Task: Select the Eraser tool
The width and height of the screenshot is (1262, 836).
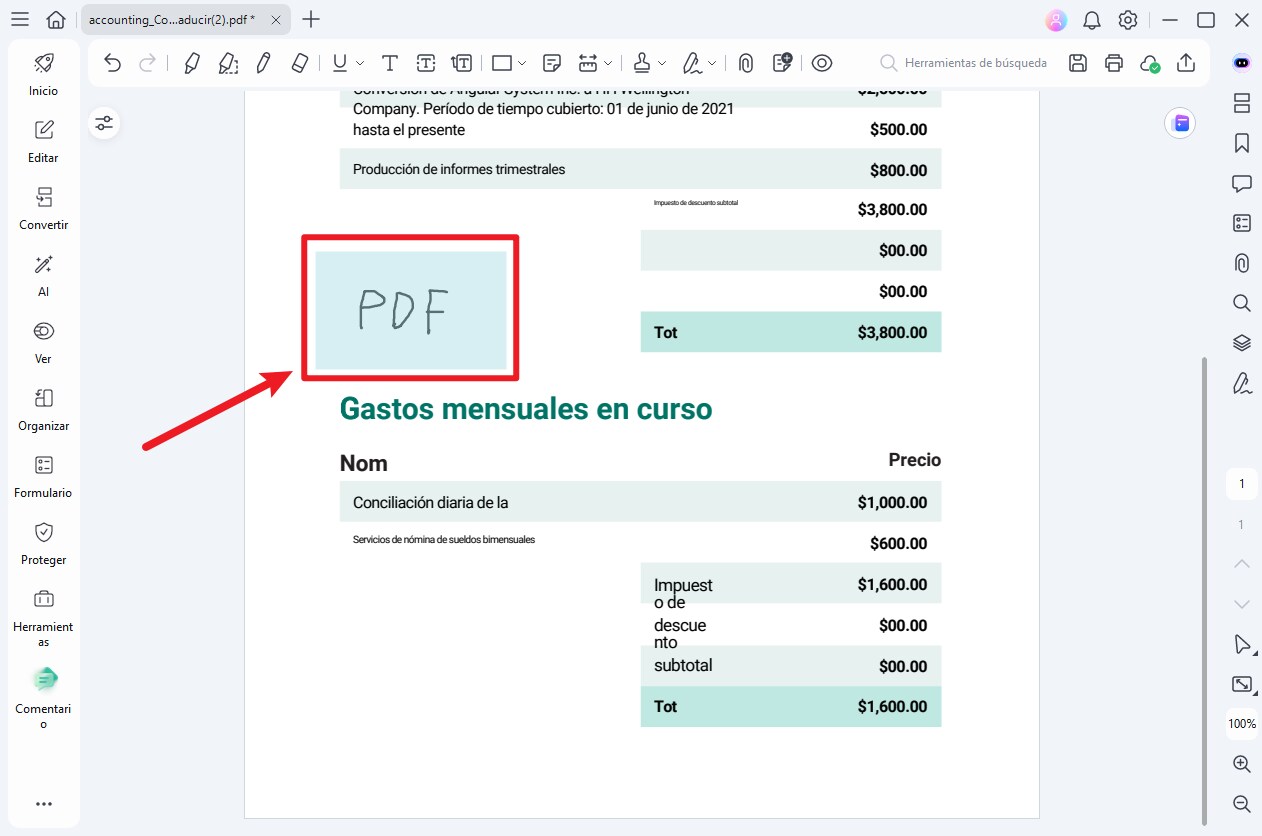Action: coord(299,62)
